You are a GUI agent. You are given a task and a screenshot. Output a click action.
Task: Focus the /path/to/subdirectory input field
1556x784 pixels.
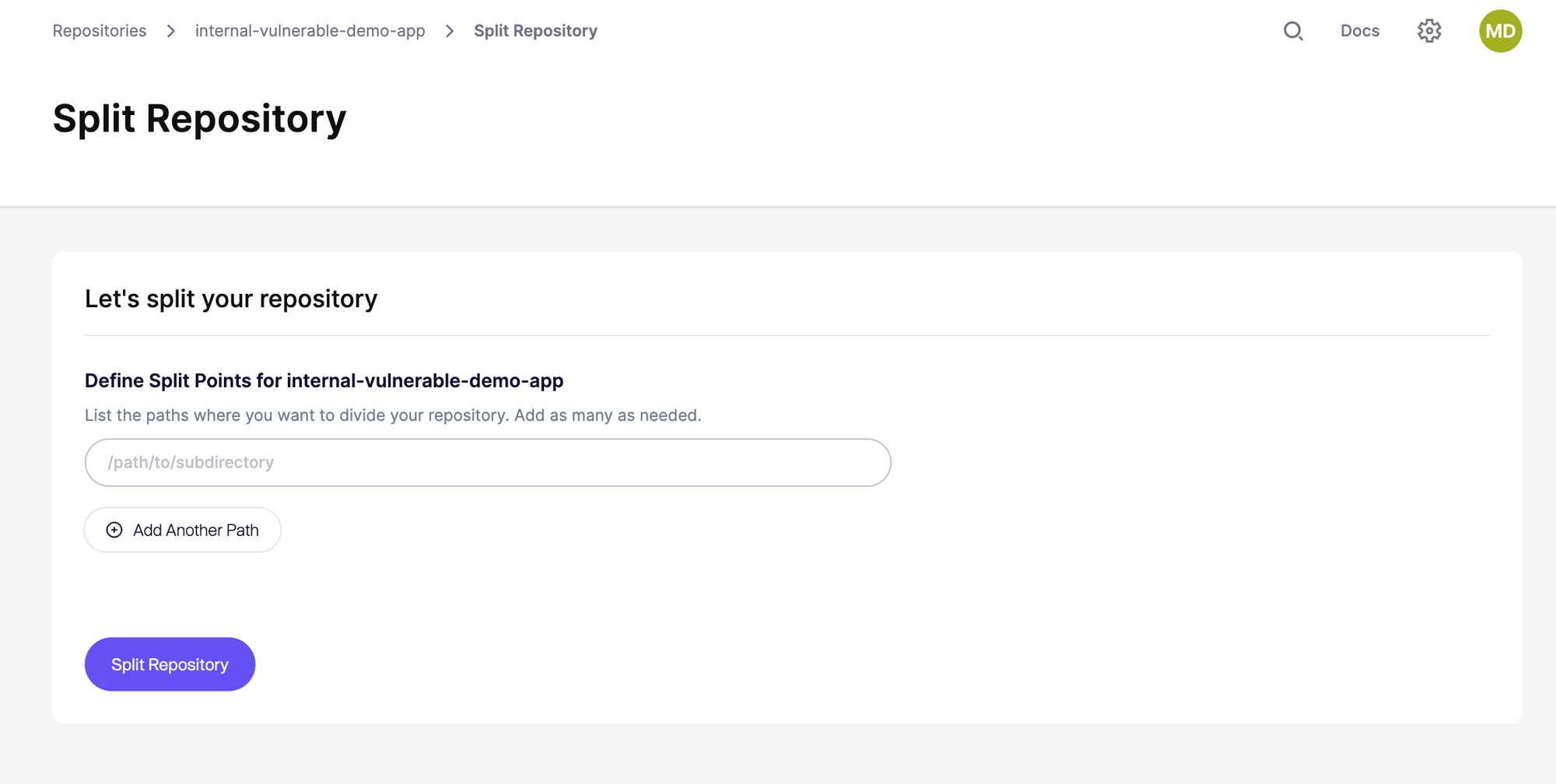coord(488,463)
